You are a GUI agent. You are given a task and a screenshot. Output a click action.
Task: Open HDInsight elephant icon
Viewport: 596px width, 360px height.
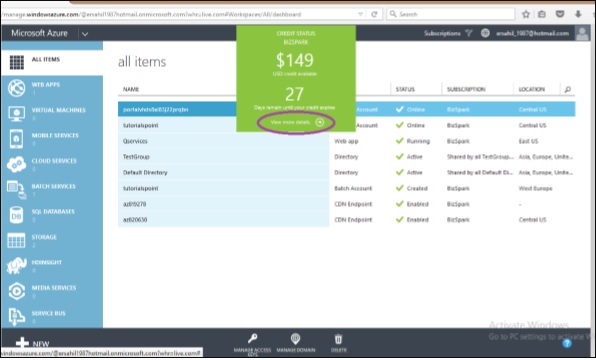[16, 266]
